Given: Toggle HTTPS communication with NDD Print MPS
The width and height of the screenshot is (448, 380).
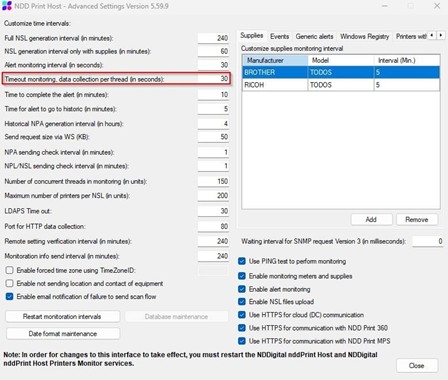Looking at the screenshot, I should click(242, 341).
